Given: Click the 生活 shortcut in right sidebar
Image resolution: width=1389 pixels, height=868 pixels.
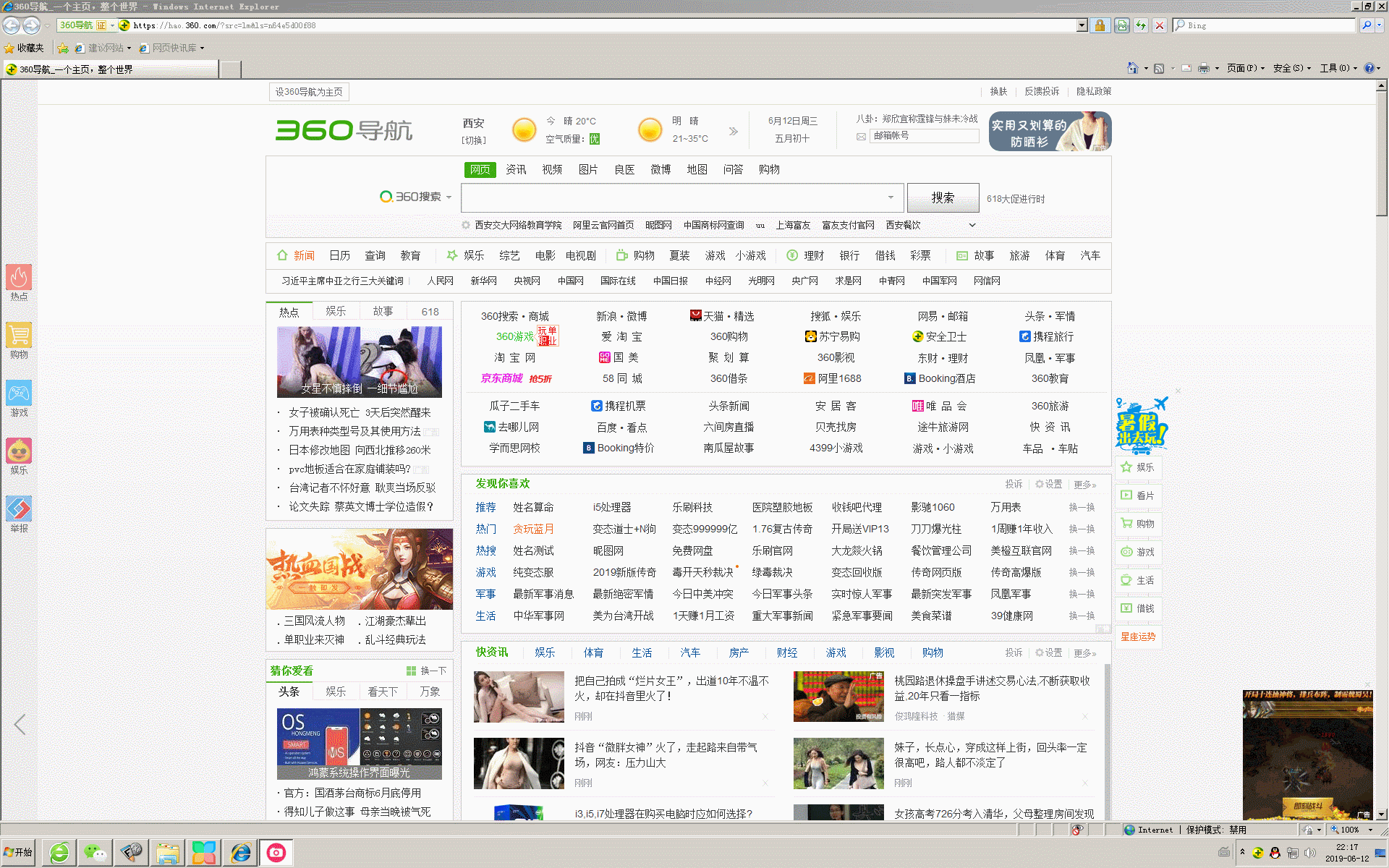Looking at the screenshot, I should [x=1138, y=580].
